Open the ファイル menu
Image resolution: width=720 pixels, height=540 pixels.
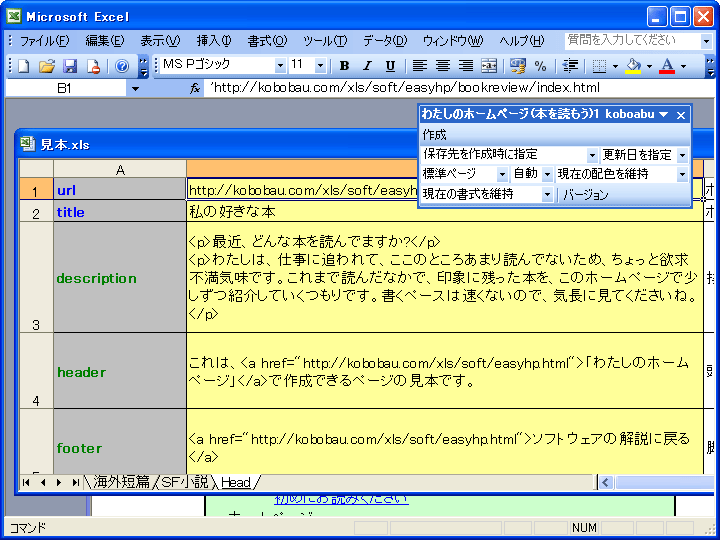(44, 41)
